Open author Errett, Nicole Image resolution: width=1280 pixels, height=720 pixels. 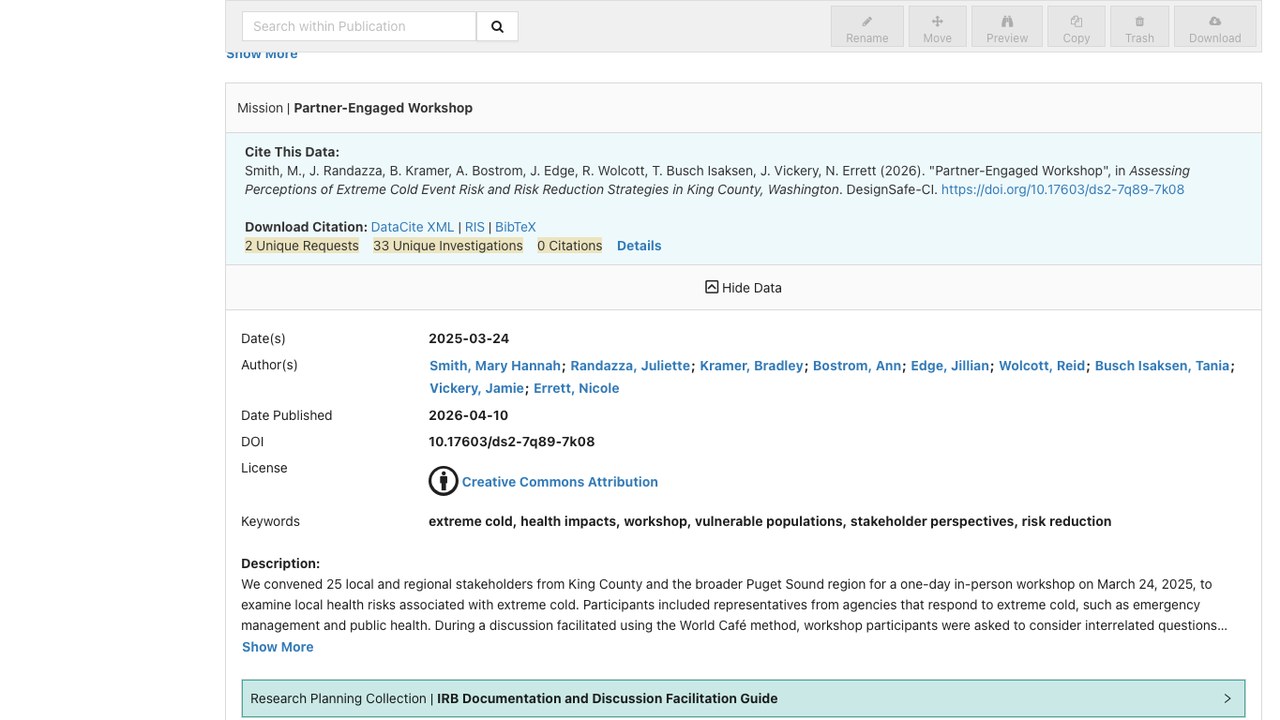[576, 388]
